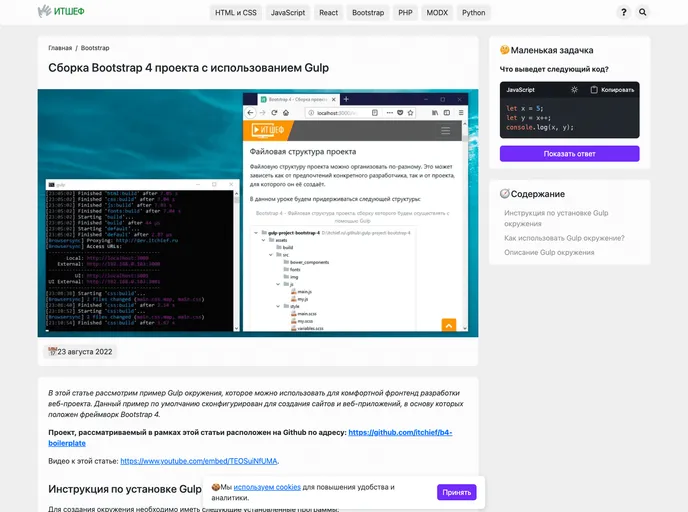Click the cookie emoji in cookie banner

(215, 487)
